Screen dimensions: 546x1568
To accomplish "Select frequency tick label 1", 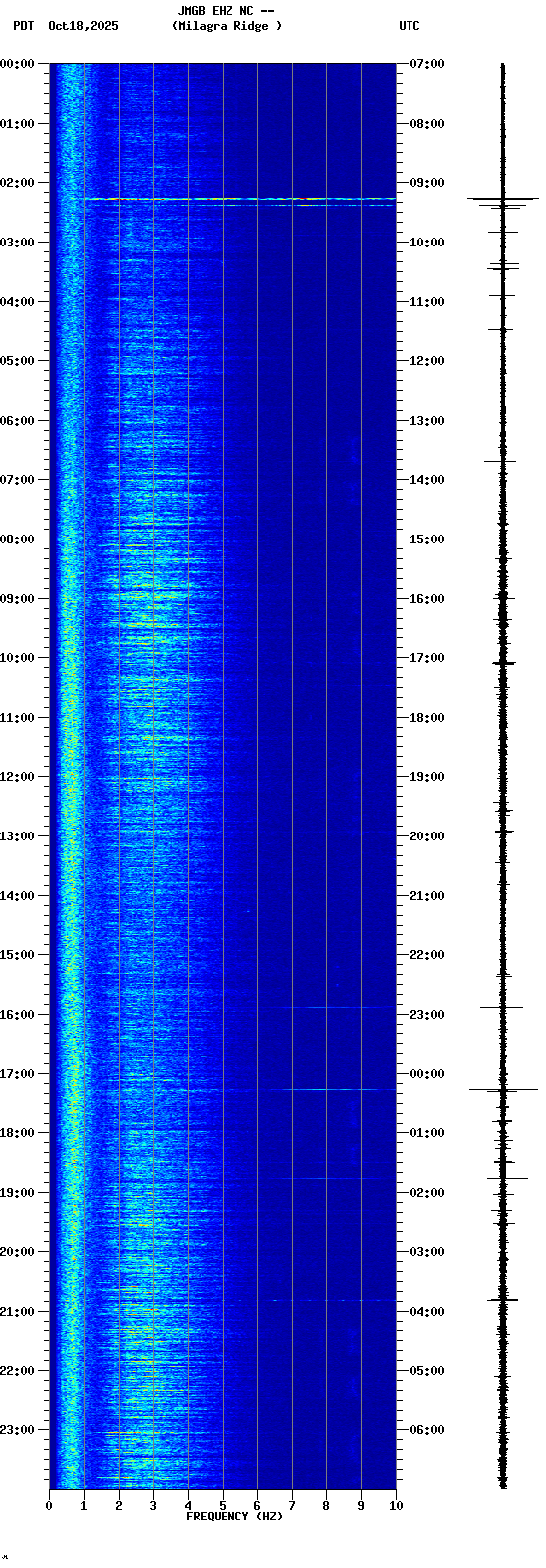I will tap(84, 1506).
